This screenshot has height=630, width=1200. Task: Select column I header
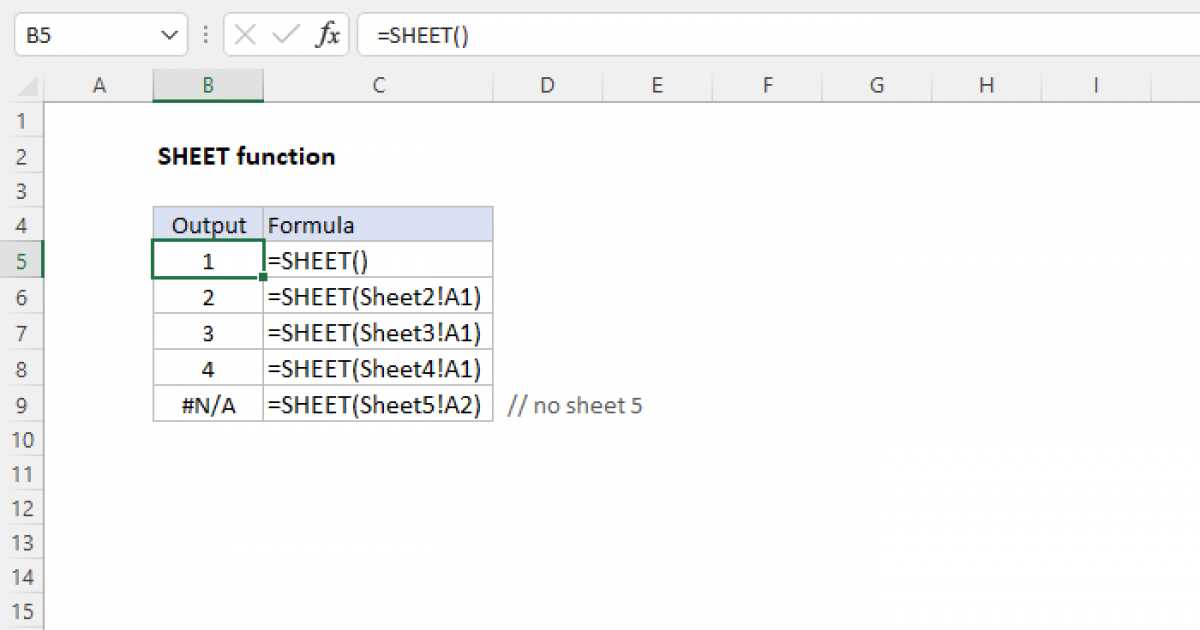click(1097, 86)
